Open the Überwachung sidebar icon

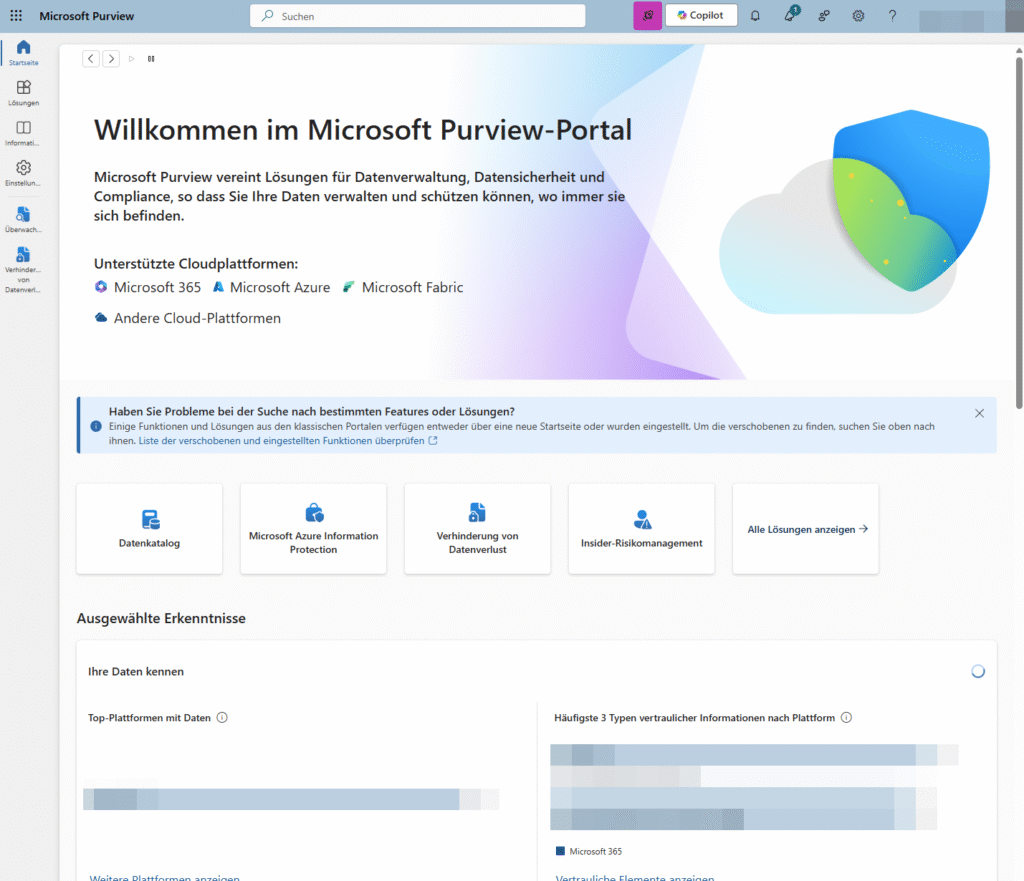21,218
